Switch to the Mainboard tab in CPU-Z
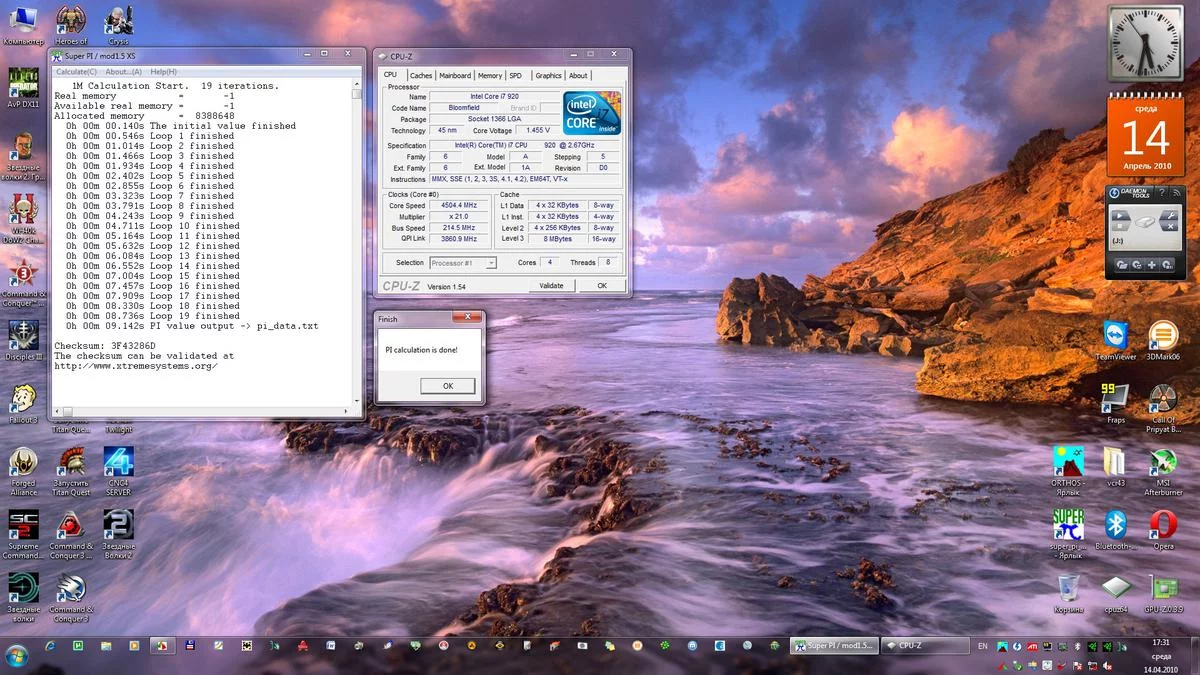The width and height of the screenshot is (1200, 675). click(455, 76)
